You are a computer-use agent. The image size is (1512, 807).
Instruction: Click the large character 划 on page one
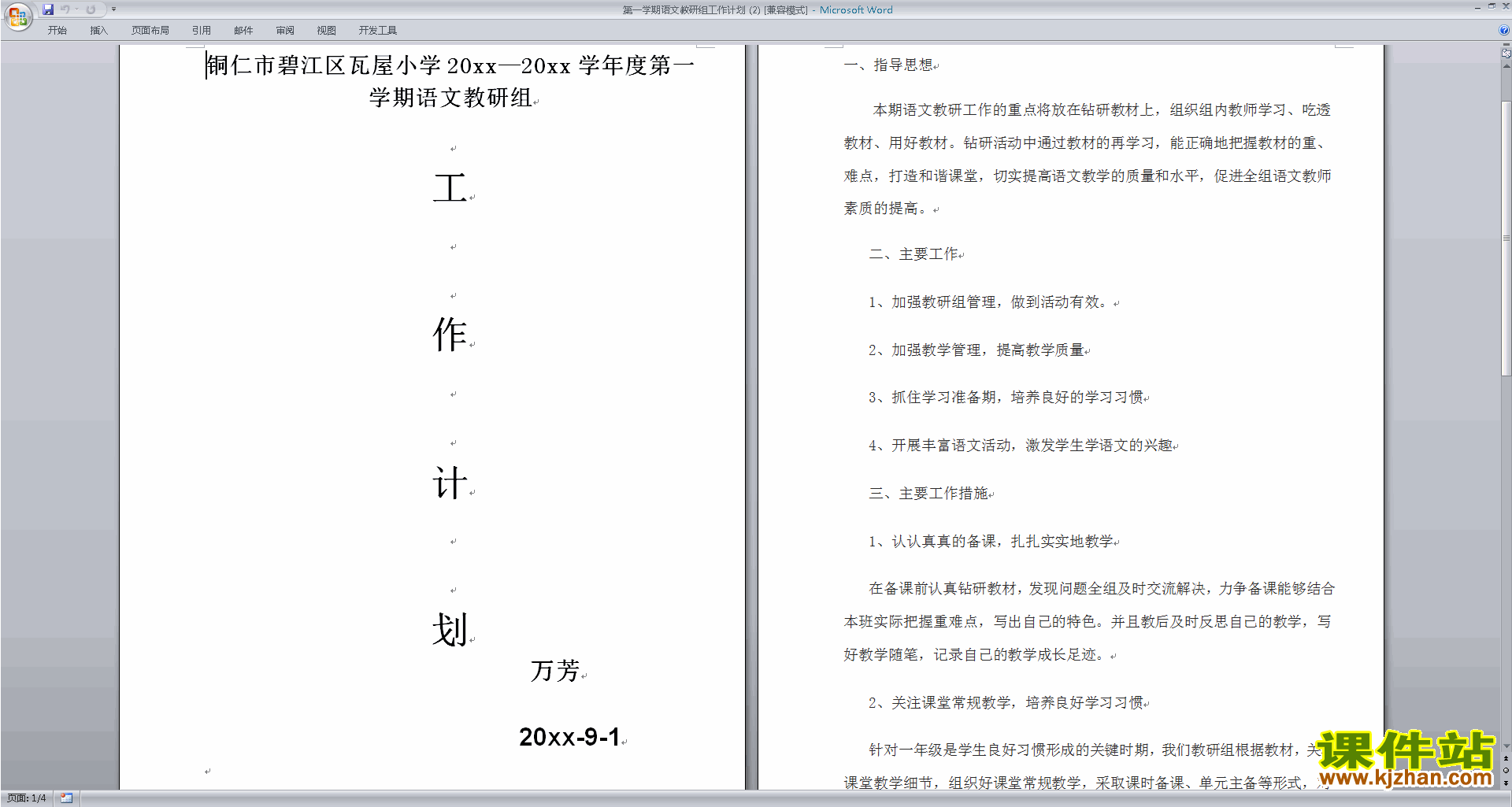click(x=450, y=630)
